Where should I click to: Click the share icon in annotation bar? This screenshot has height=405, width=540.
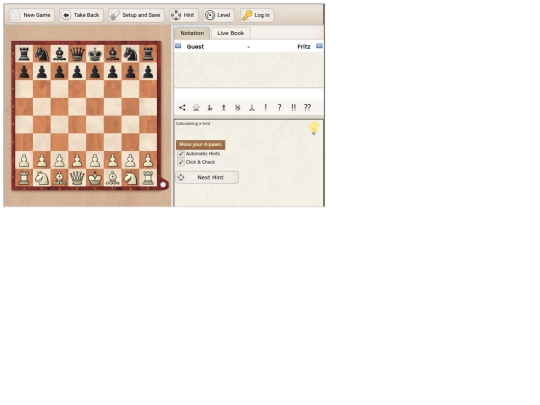(182, 107)
